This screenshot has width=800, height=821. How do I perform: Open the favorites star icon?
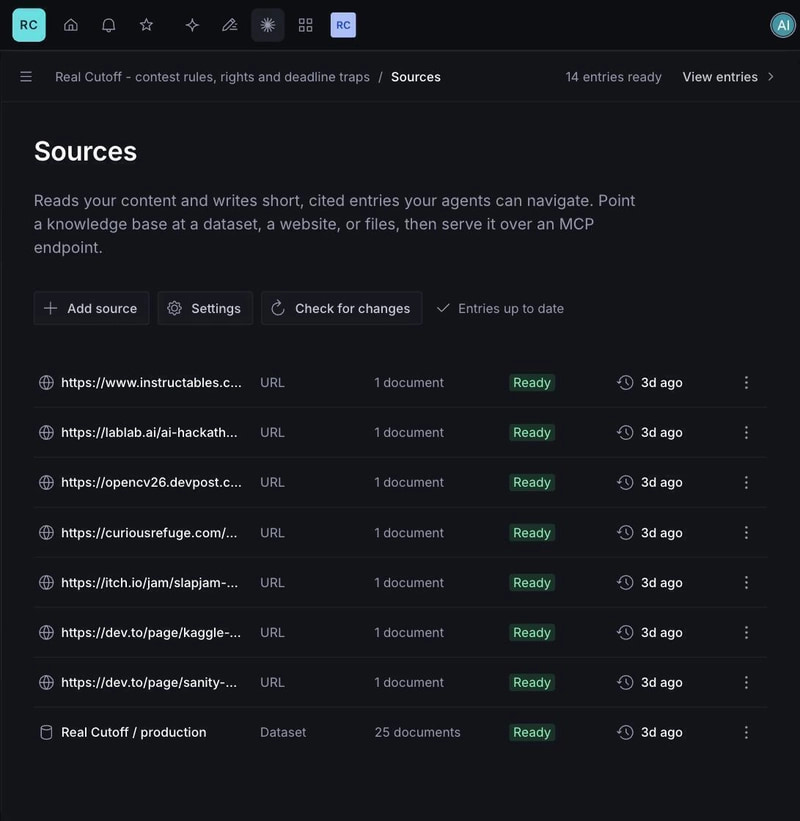(x=146, y=25)
